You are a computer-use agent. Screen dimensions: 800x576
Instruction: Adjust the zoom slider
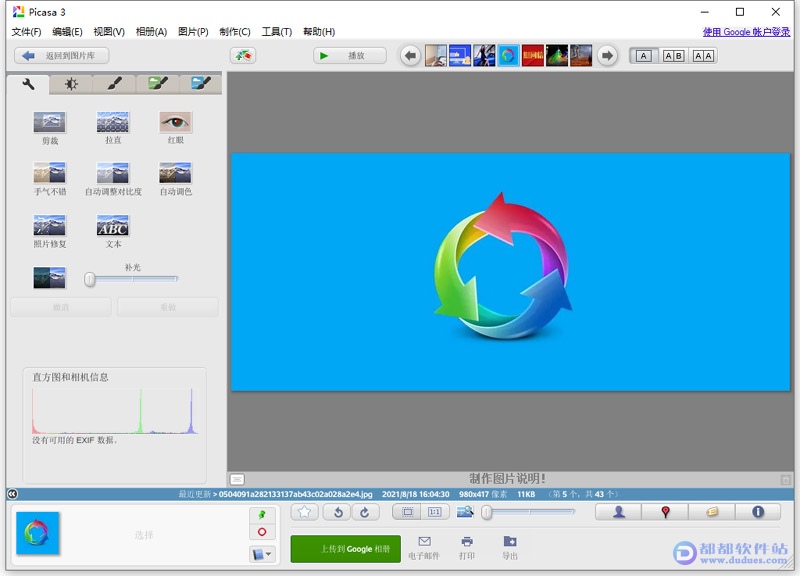pyautogui.click(x=528, y=512)
